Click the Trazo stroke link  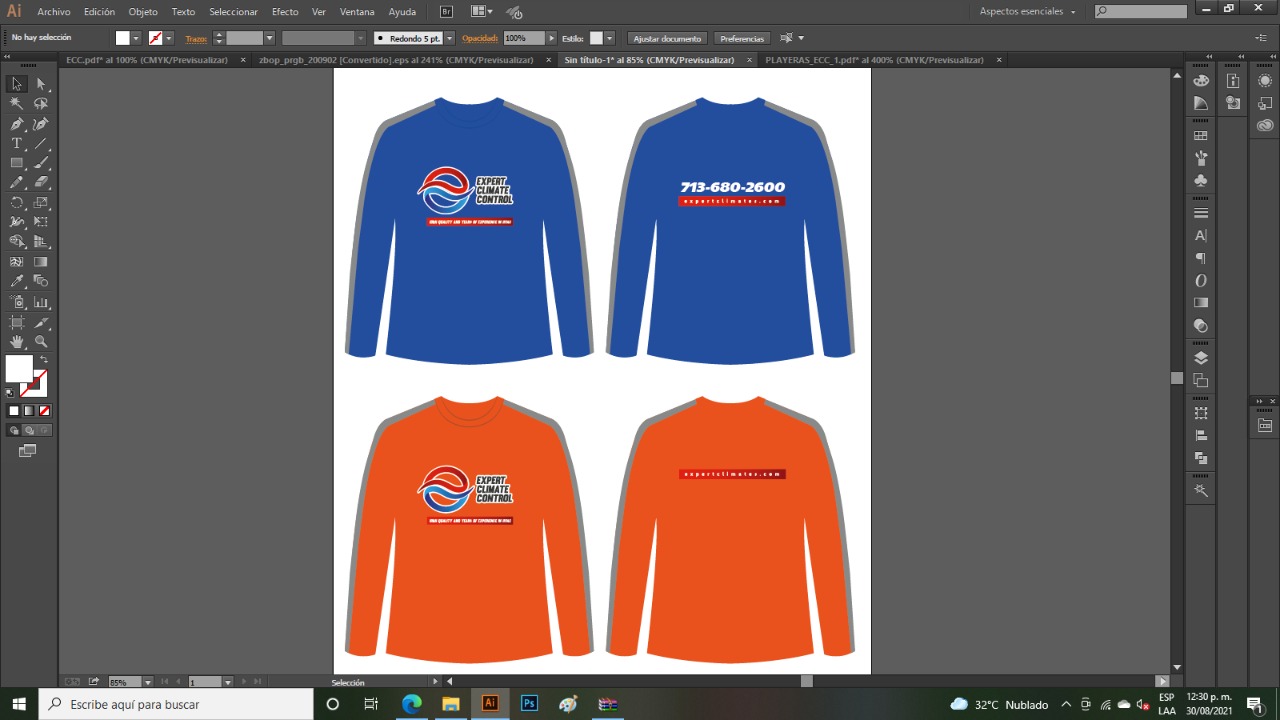click(196, 38)
